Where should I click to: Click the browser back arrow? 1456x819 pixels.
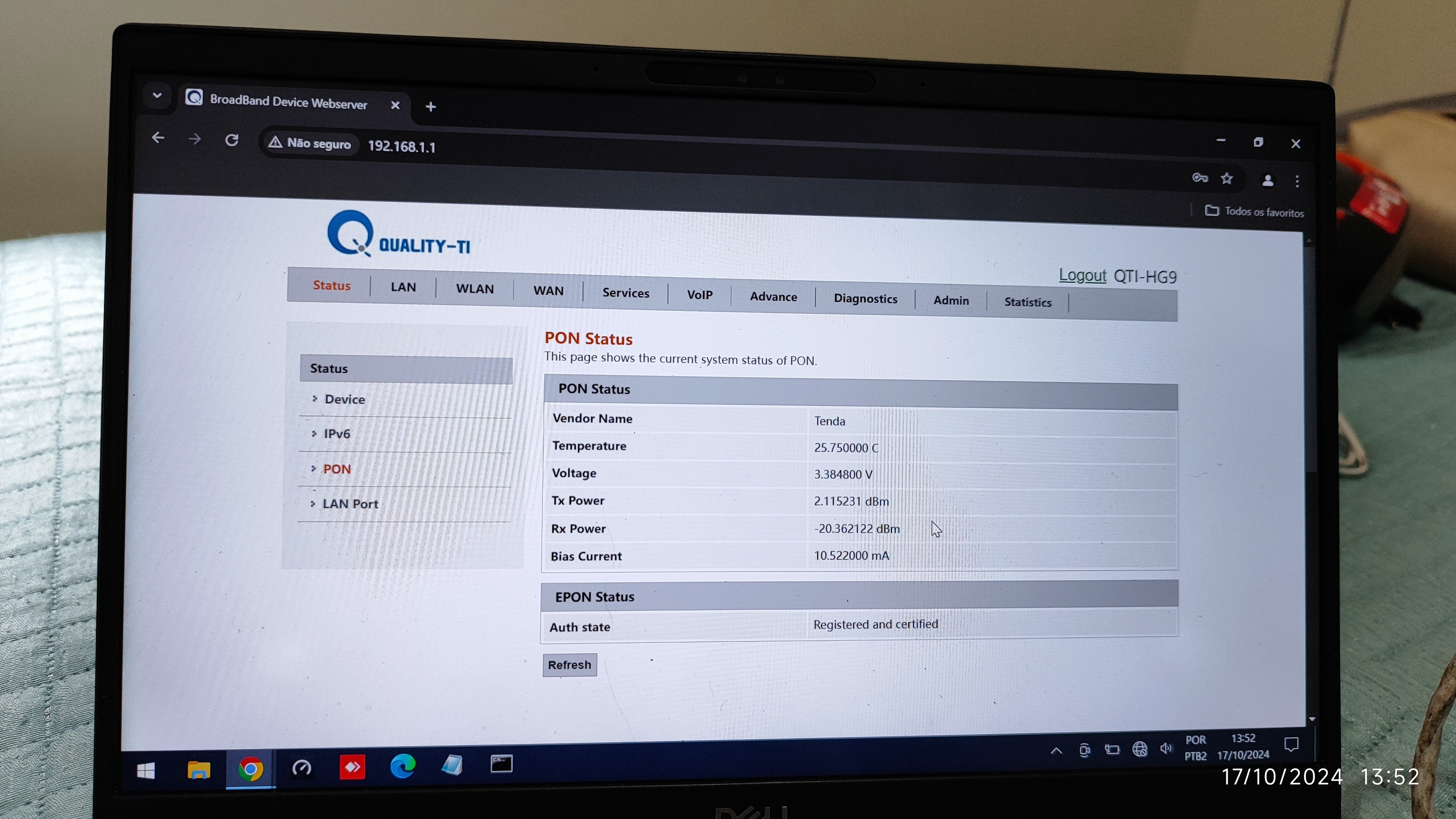pyautogui.click(x=158, y=137)
